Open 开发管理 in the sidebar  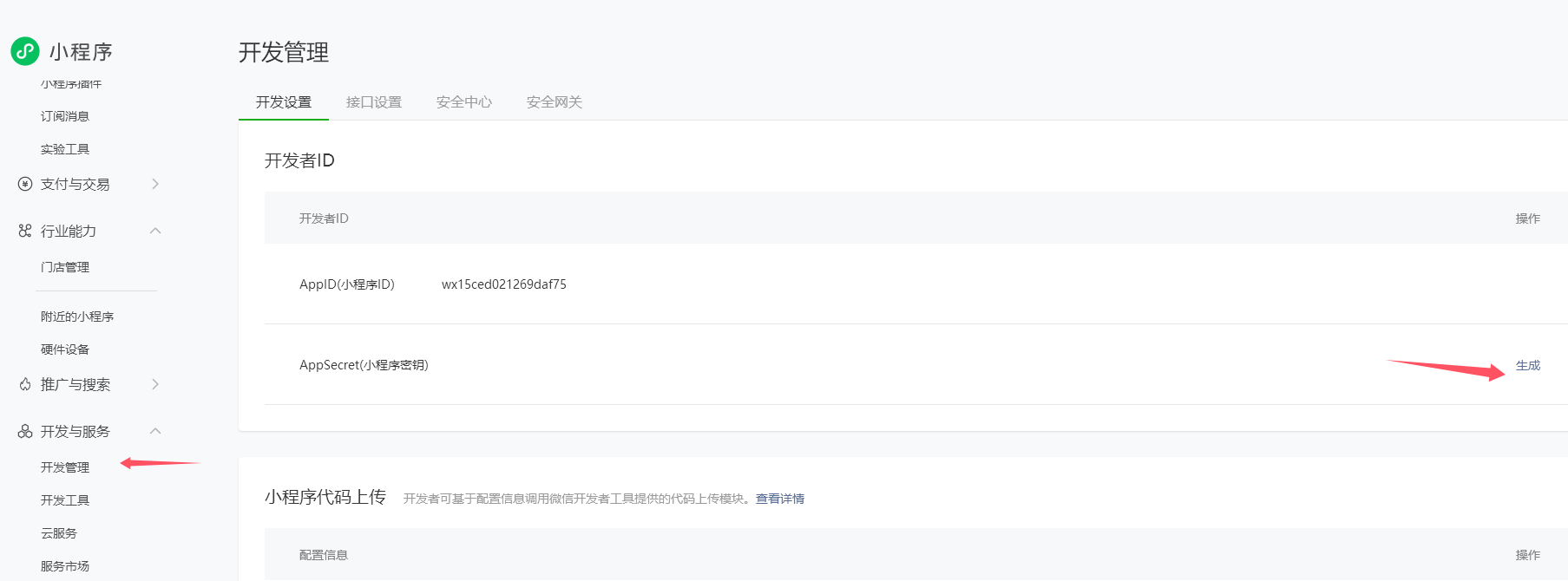[65, 467]
